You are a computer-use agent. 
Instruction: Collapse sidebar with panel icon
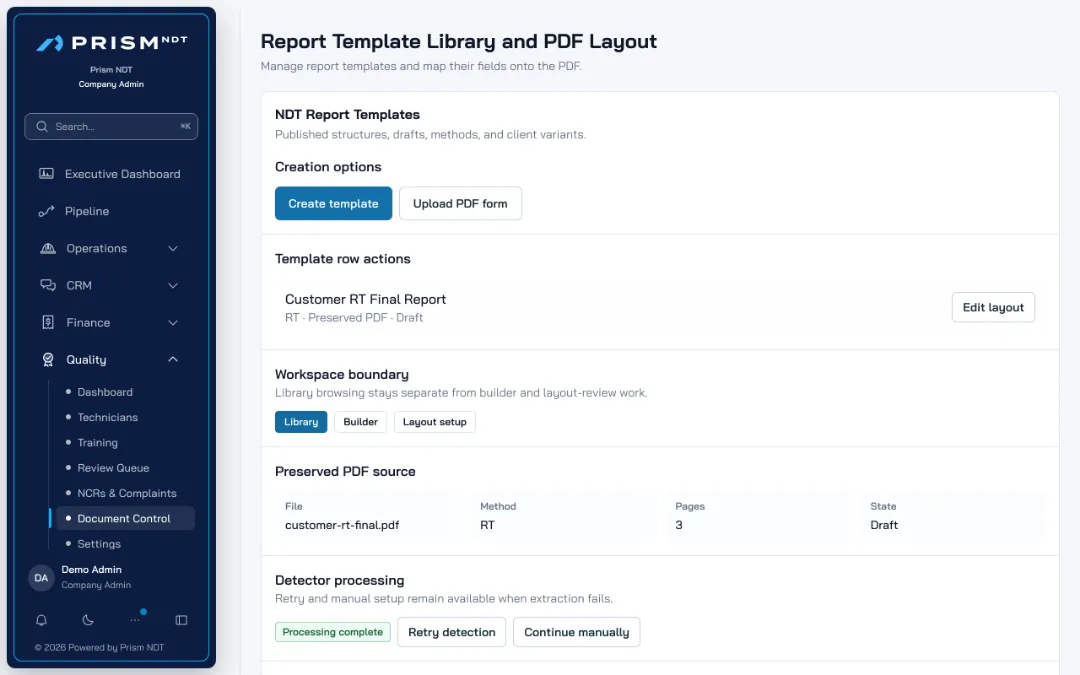182,620
